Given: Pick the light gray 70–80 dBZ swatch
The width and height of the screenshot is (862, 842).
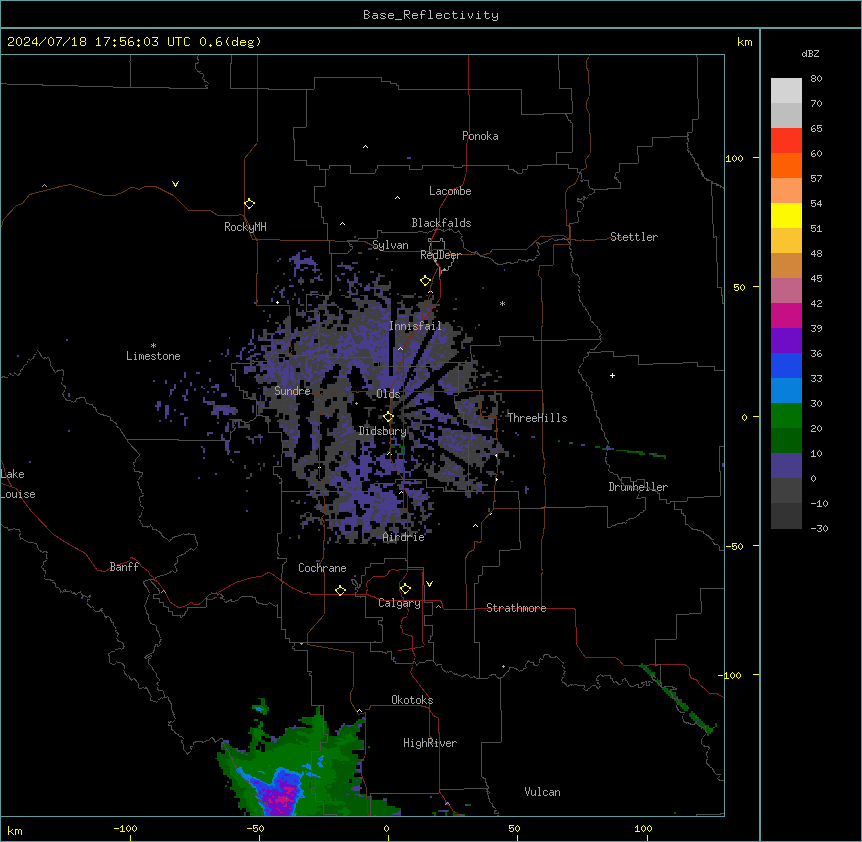Looking at the screenshot, I should point(786,90).
